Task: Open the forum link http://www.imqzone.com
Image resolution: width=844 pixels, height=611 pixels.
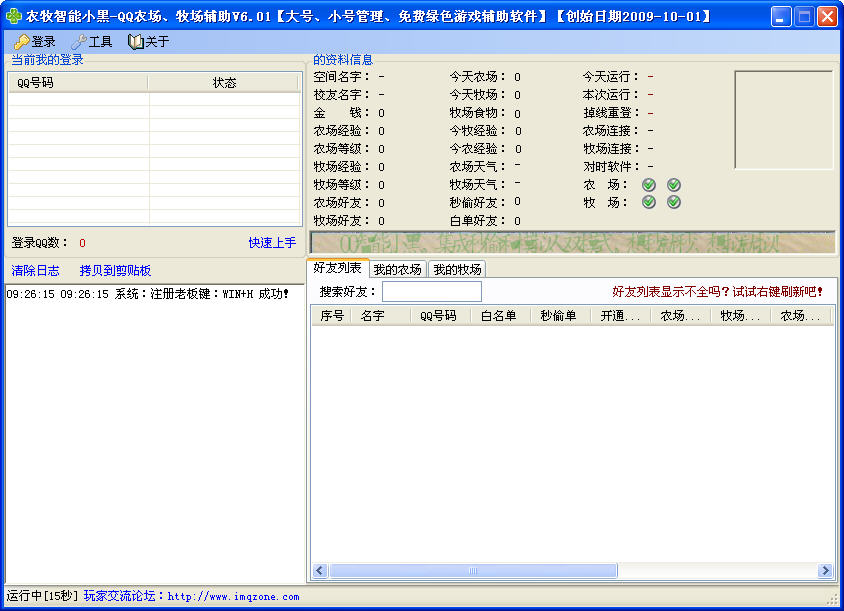Action: point(233,597)
